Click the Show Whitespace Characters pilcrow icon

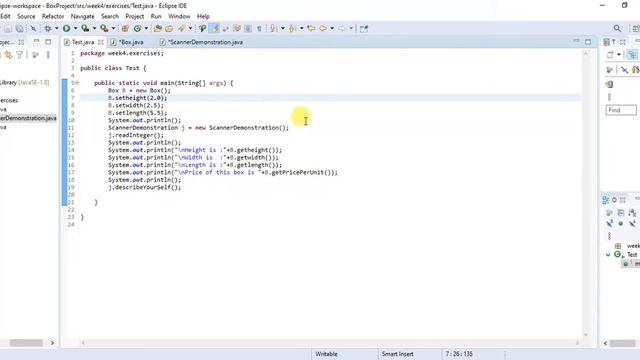point(259,28)
